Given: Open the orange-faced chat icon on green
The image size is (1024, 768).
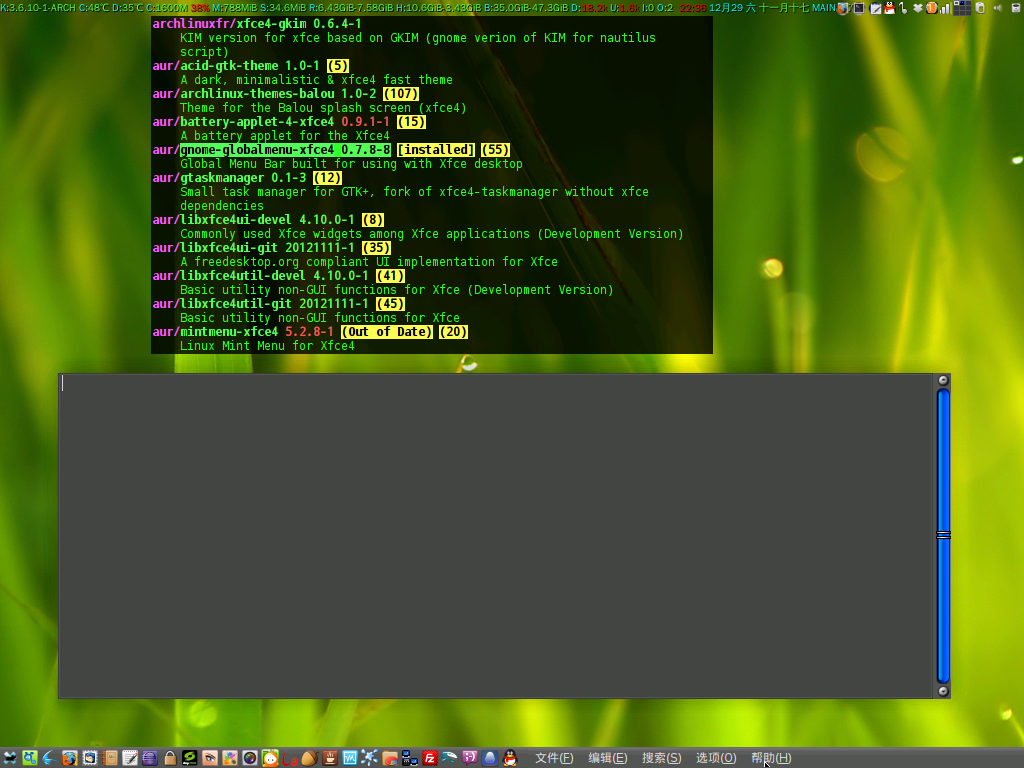Looking at the screenshot, I should pyautogui.click(x=270, y=758).
